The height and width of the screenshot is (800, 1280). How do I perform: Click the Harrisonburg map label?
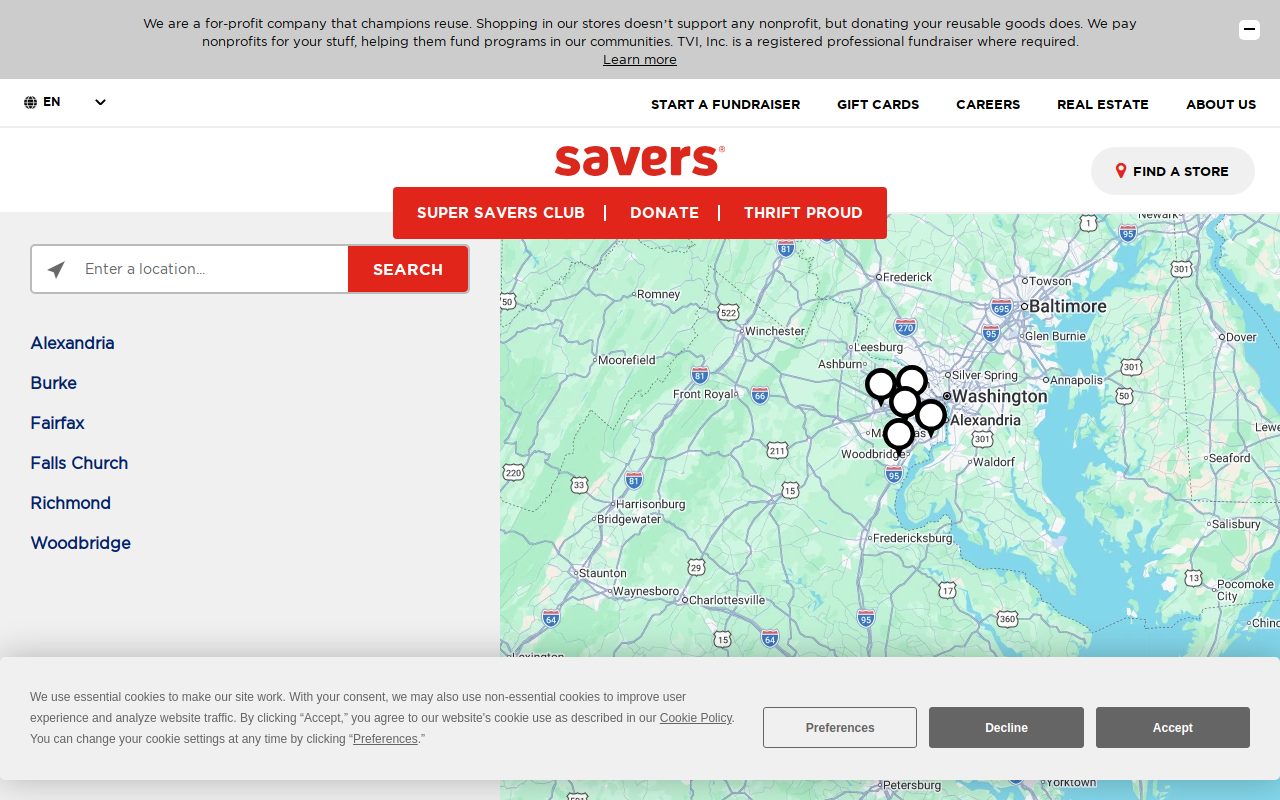(651, 504)
